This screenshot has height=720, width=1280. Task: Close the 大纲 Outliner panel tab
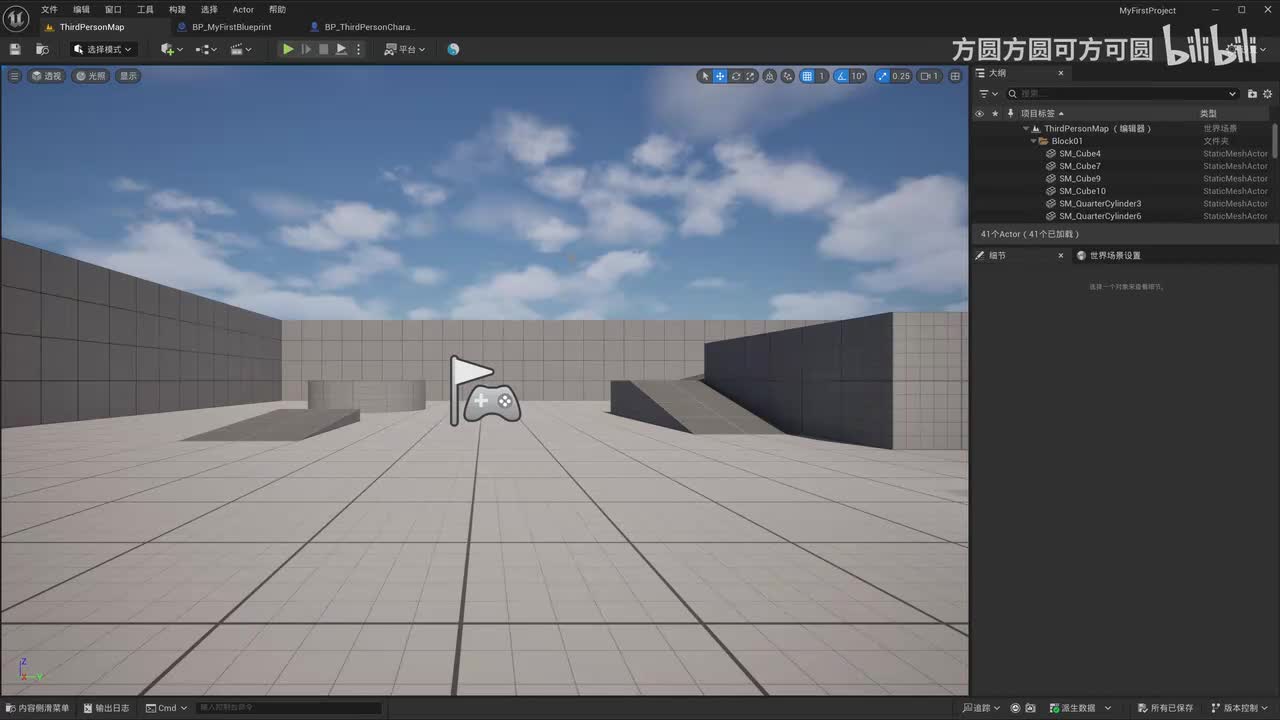pyautogui.click(x=1062, y=74)
